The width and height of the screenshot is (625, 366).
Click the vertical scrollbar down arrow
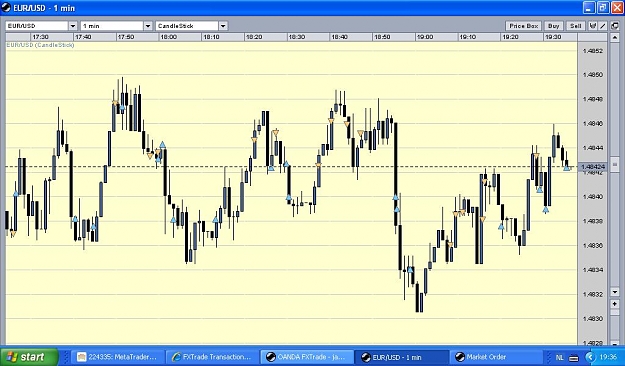[x=614, y=292]
